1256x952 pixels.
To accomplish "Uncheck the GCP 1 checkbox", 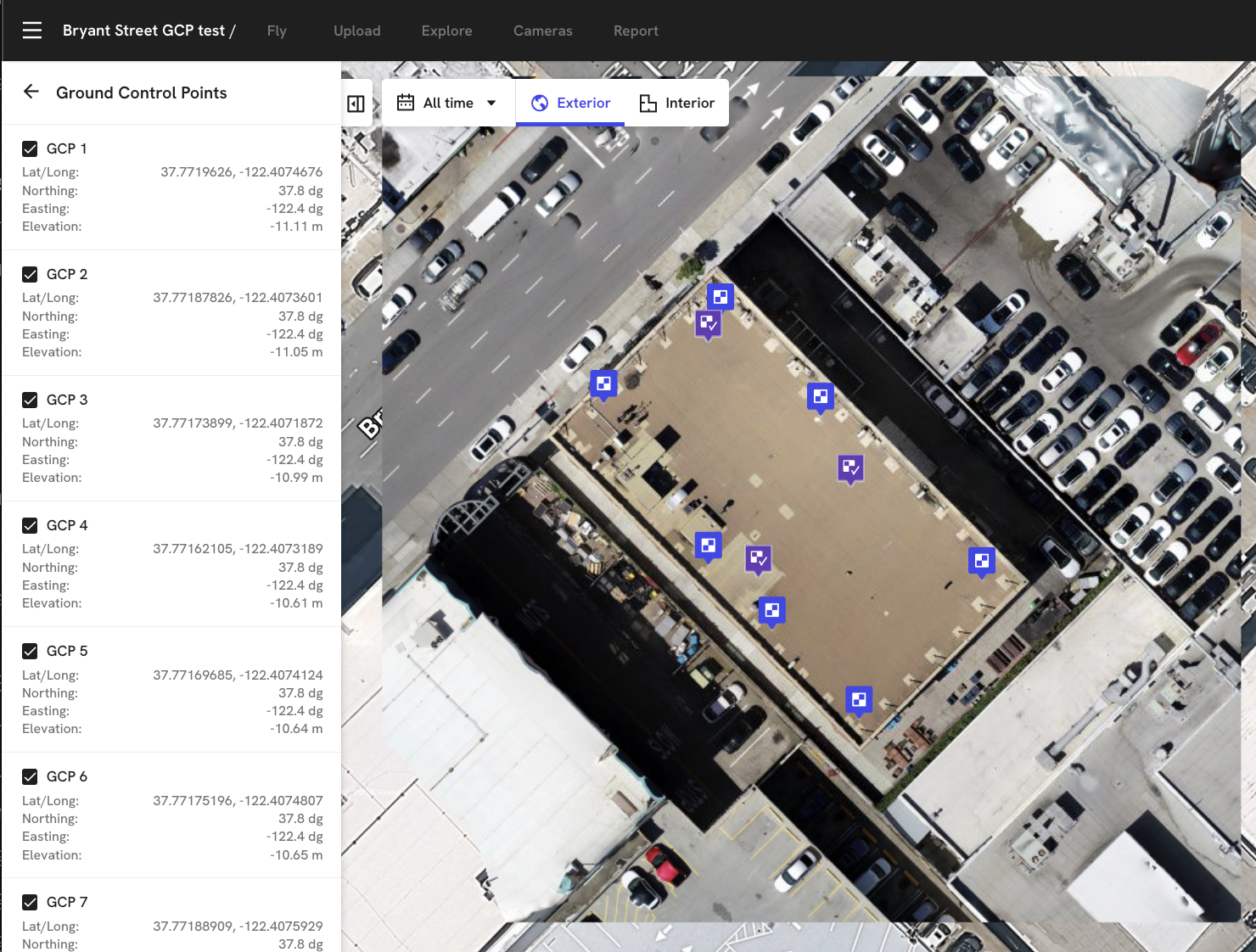I will [30, 148].
